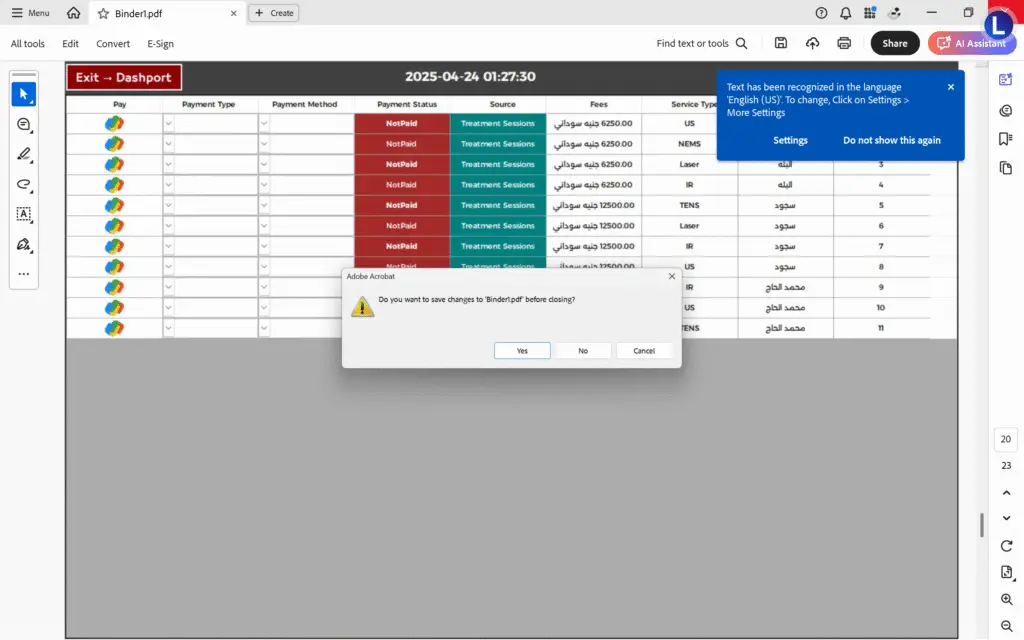Star the Binder1.pdf tab as favorite

point(103,13)
